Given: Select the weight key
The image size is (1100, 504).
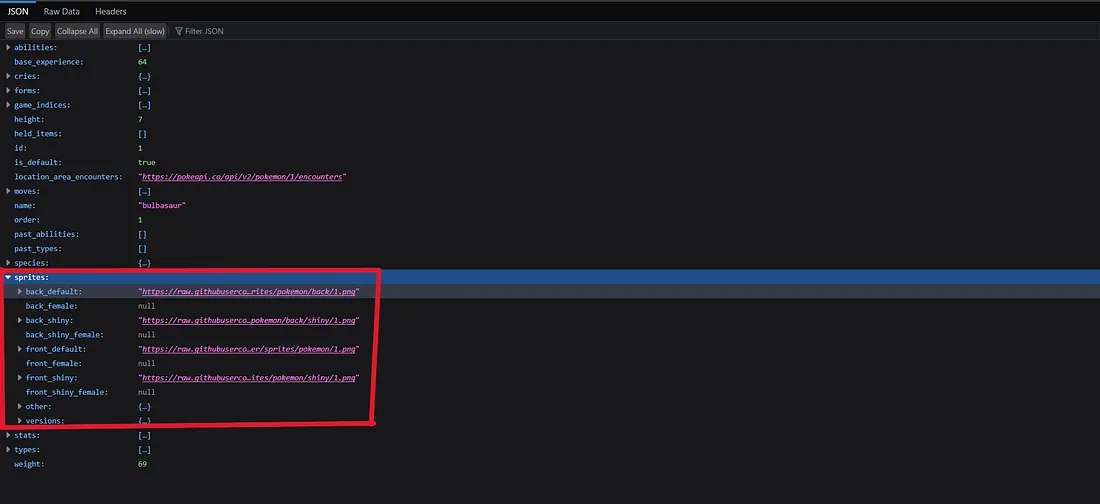Looking at the screenshot, I should 29,464.
